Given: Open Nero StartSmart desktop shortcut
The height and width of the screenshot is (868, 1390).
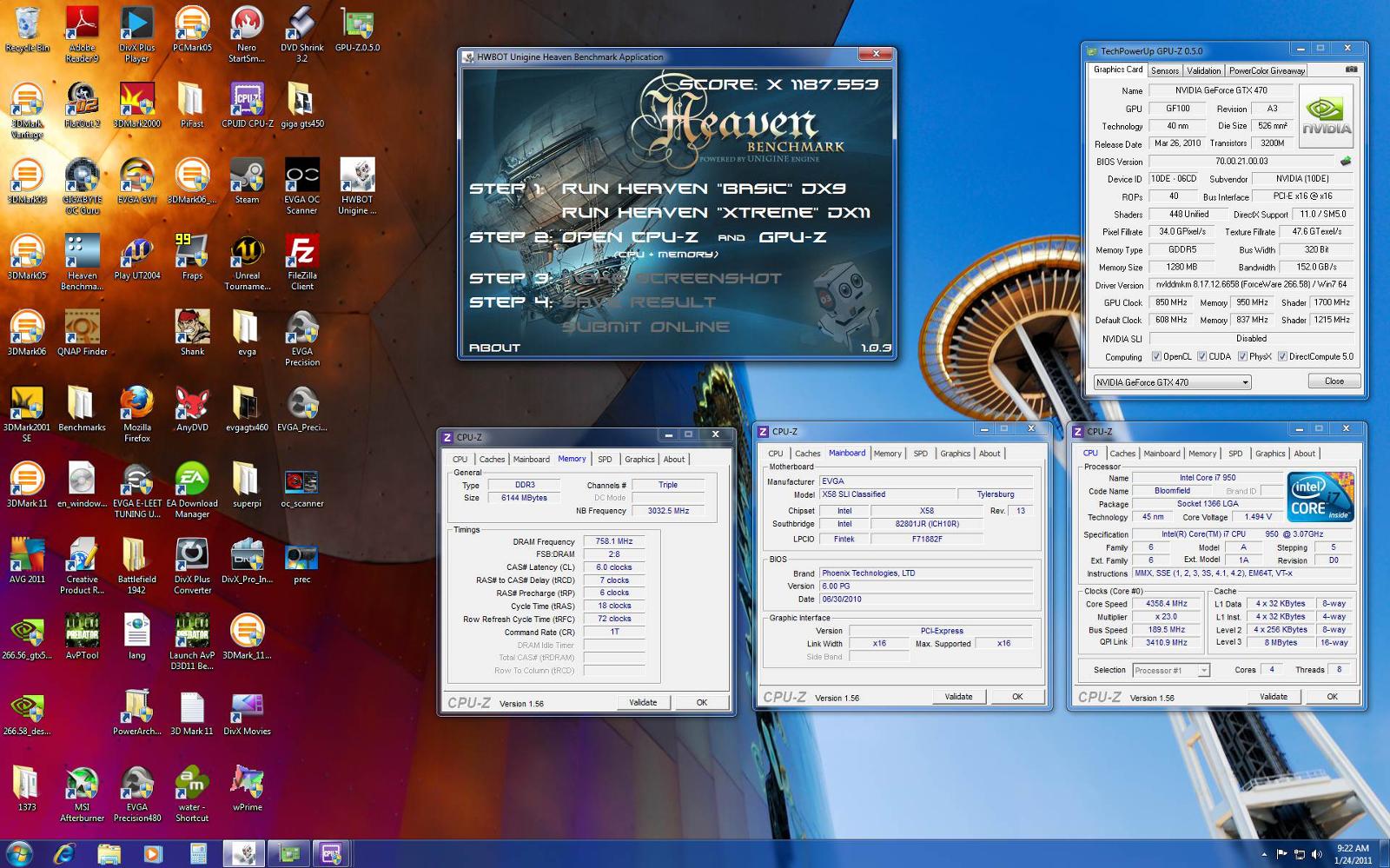Looking at the screenshot, I should pos(247,34).
